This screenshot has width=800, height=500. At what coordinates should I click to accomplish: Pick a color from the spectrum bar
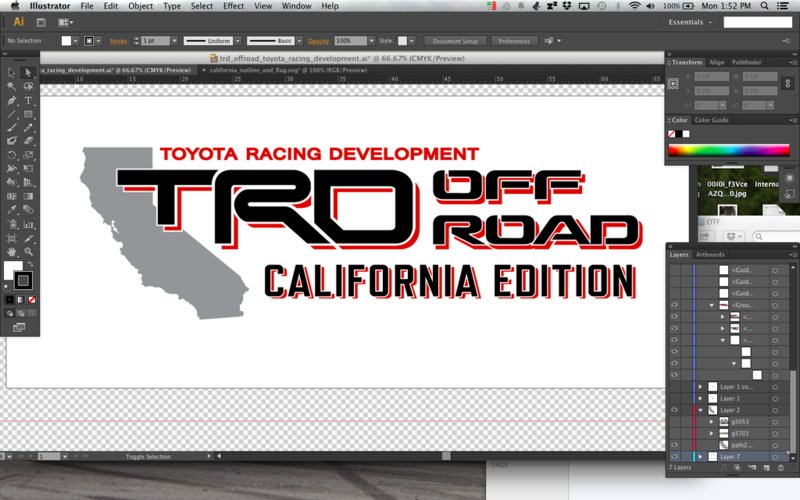729,151
